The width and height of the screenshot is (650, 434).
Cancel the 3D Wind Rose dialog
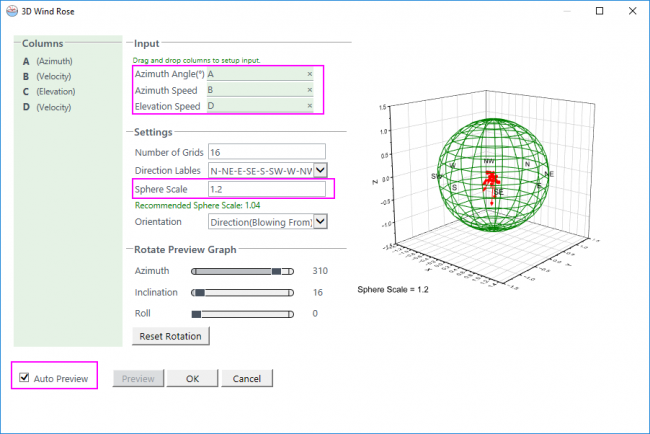[x=247, y=378]
